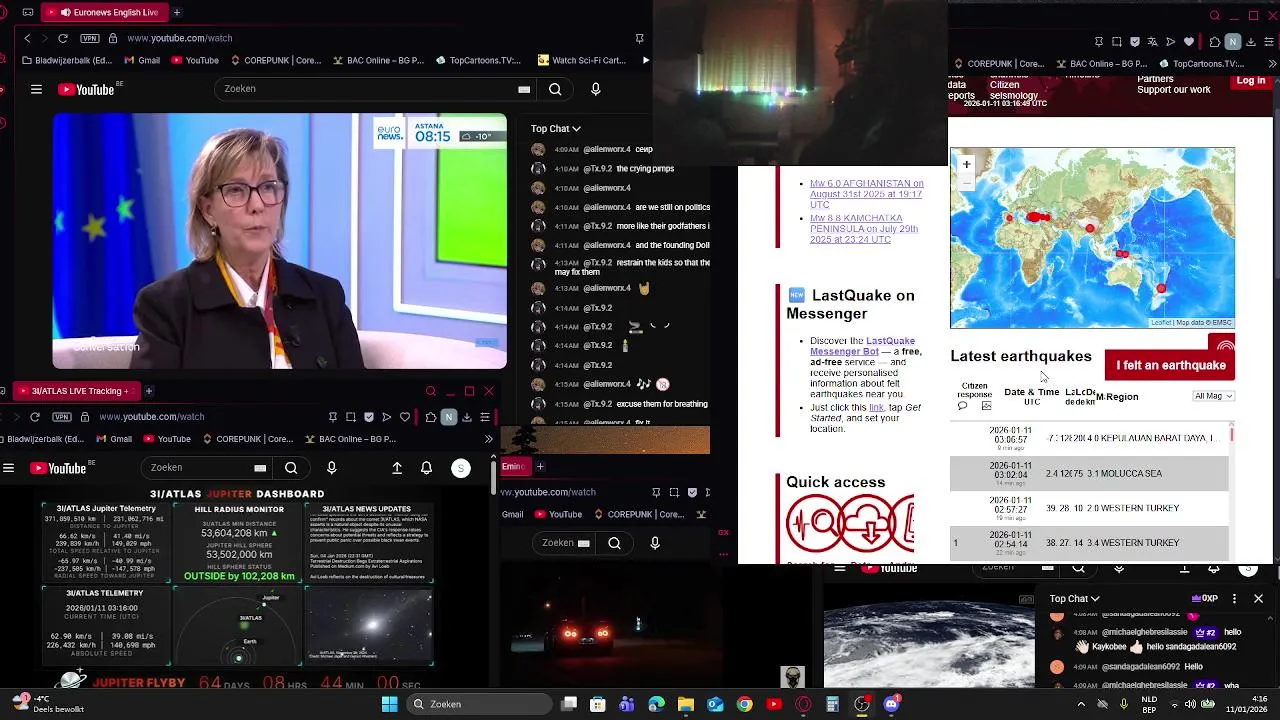Open chat options menu in bottom-right chat
Viewport: 1280px width, 720px height.
click(1234, 599)
